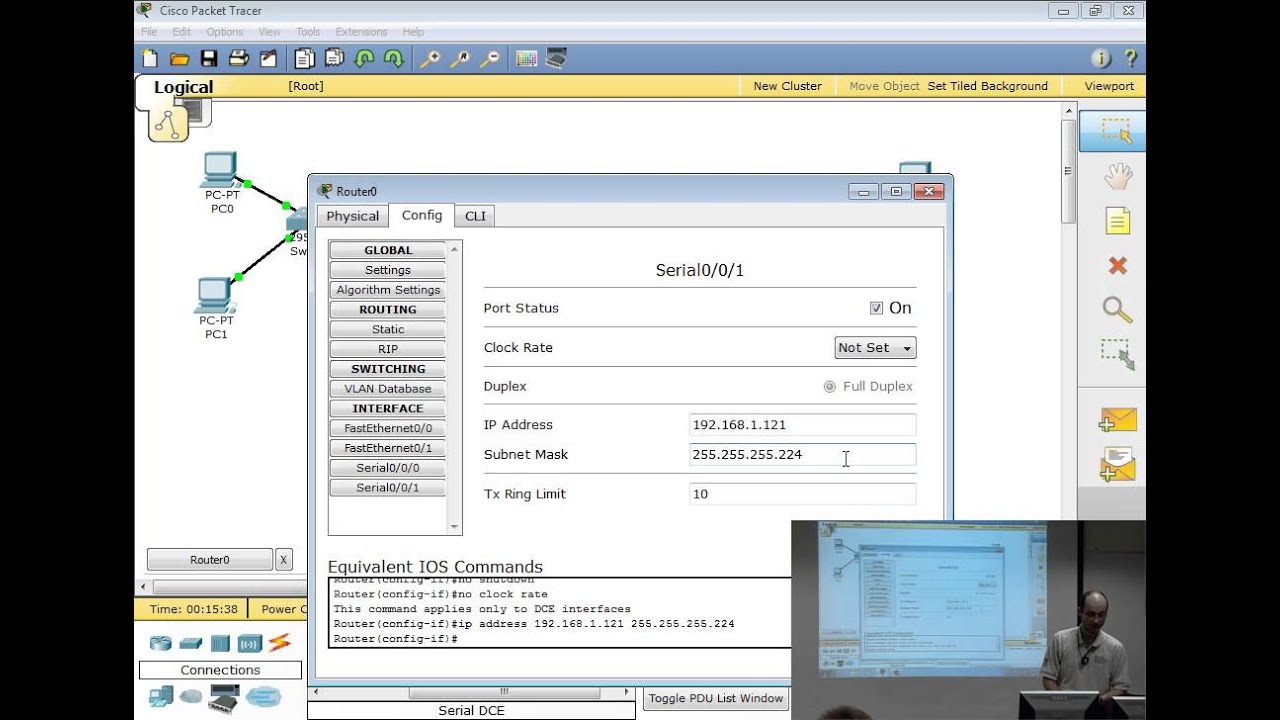Image resolution: width=1280 pixels, height=720 pixels.
Task: Print with the printer toolbar icon
Action: click(x=239, y=59)
